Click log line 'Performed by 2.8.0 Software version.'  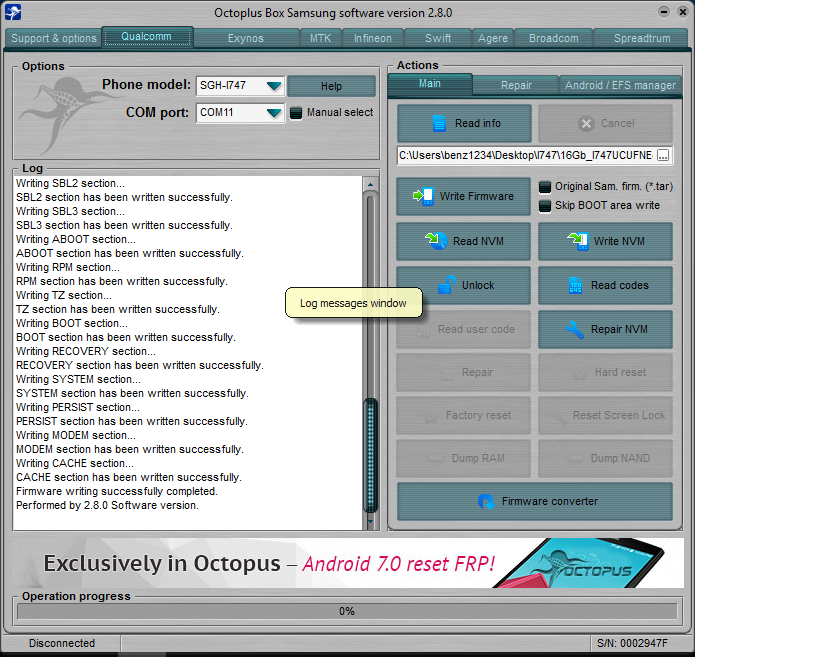108,506
